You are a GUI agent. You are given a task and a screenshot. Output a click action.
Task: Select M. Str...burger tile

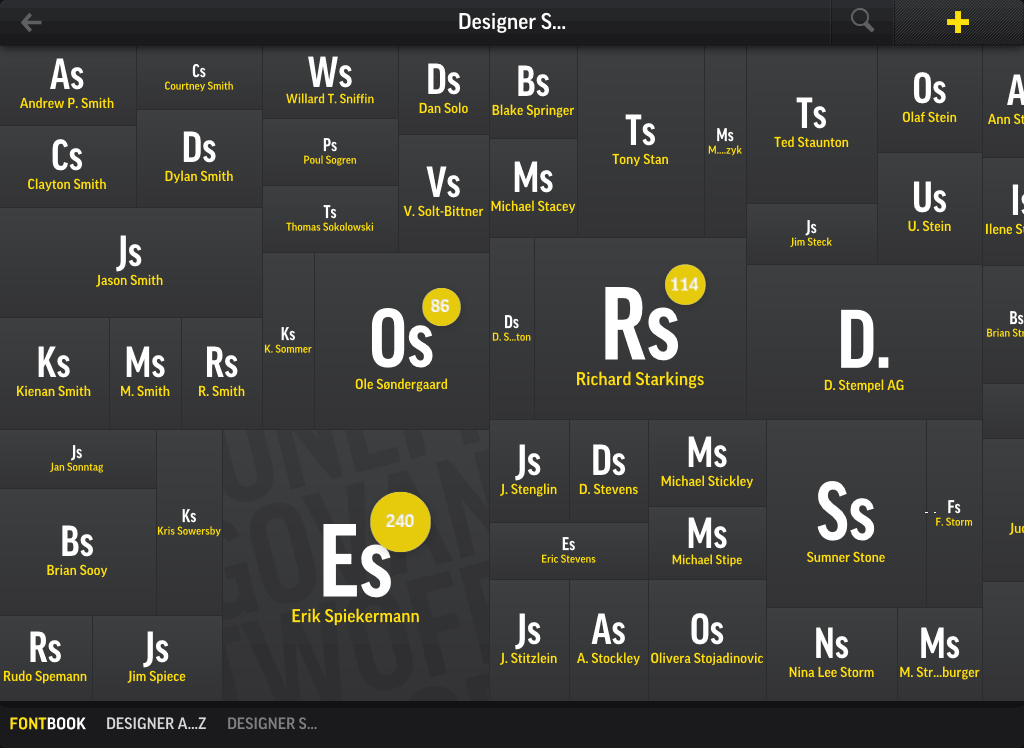click(940, 654)
